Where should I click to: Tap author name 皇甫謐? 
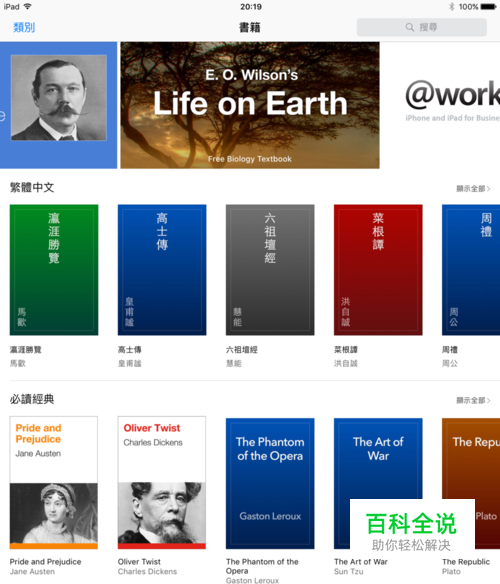129,363
